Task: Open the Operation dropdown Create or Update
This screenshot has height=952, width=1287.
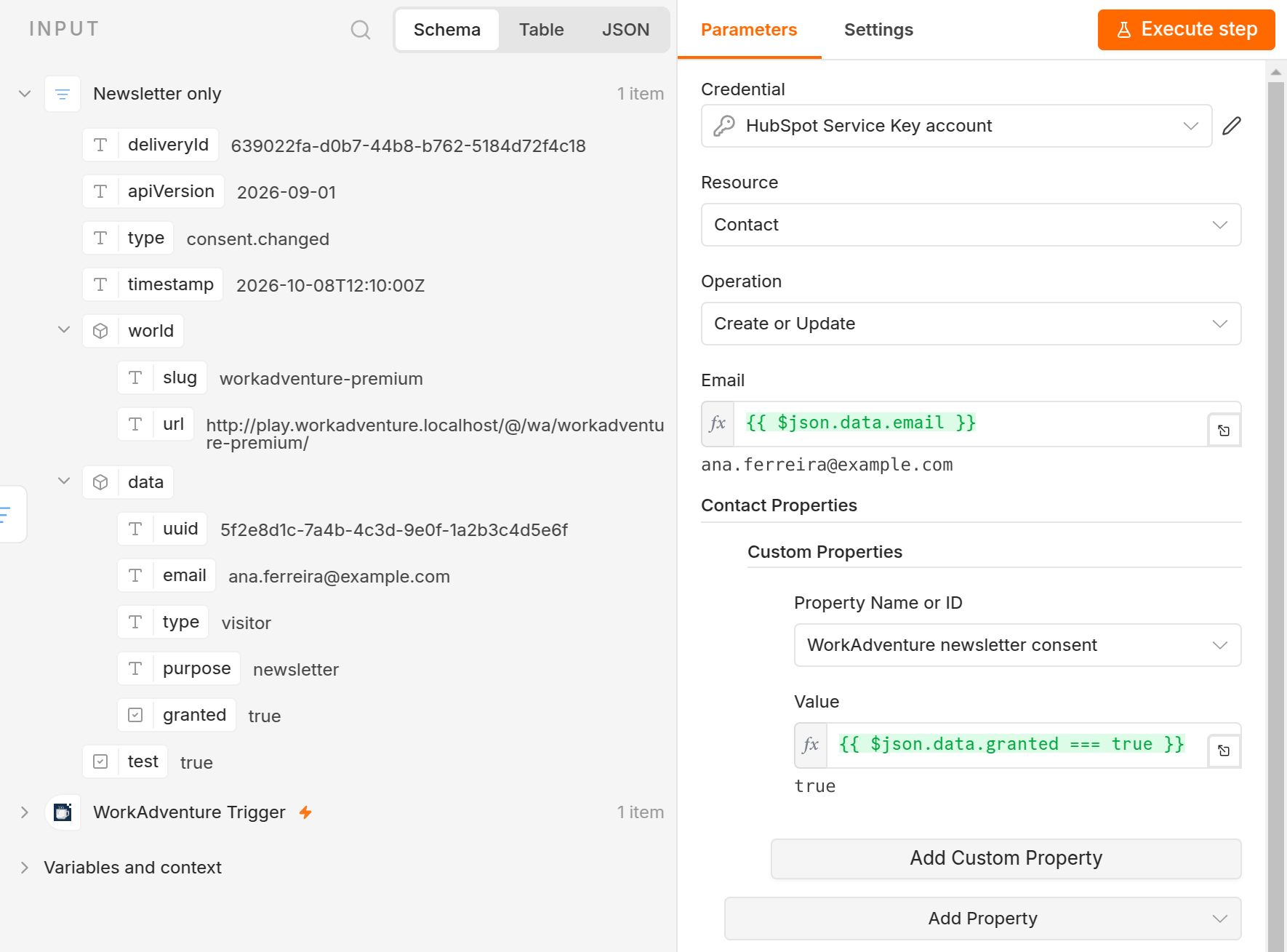Action: point(971,324)
